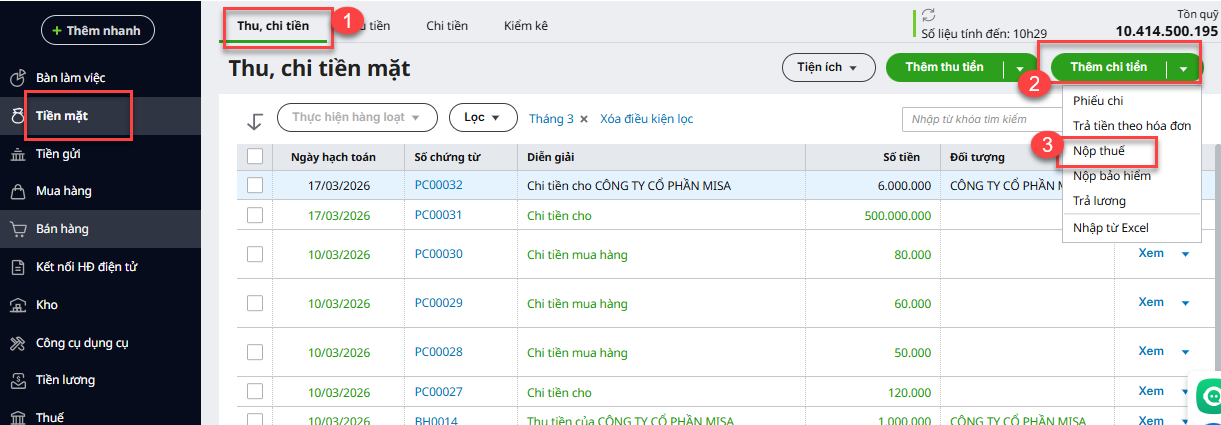1221x425 pixels.
Task: Click the refresh data icon near Số liệu tính đến
Action: coord(929,14)
